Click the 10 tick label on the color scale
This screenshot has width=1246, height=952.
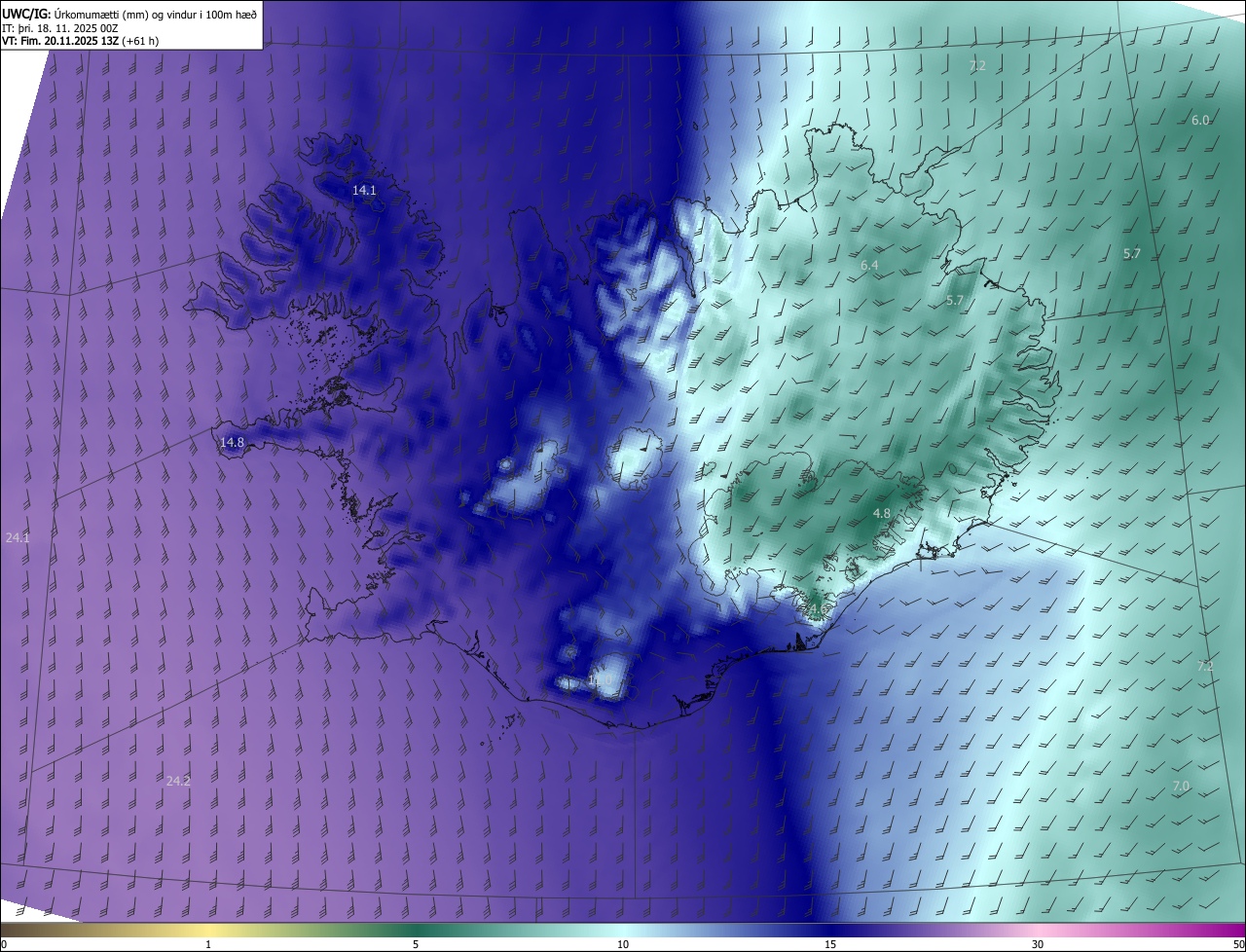coord(623,944)
